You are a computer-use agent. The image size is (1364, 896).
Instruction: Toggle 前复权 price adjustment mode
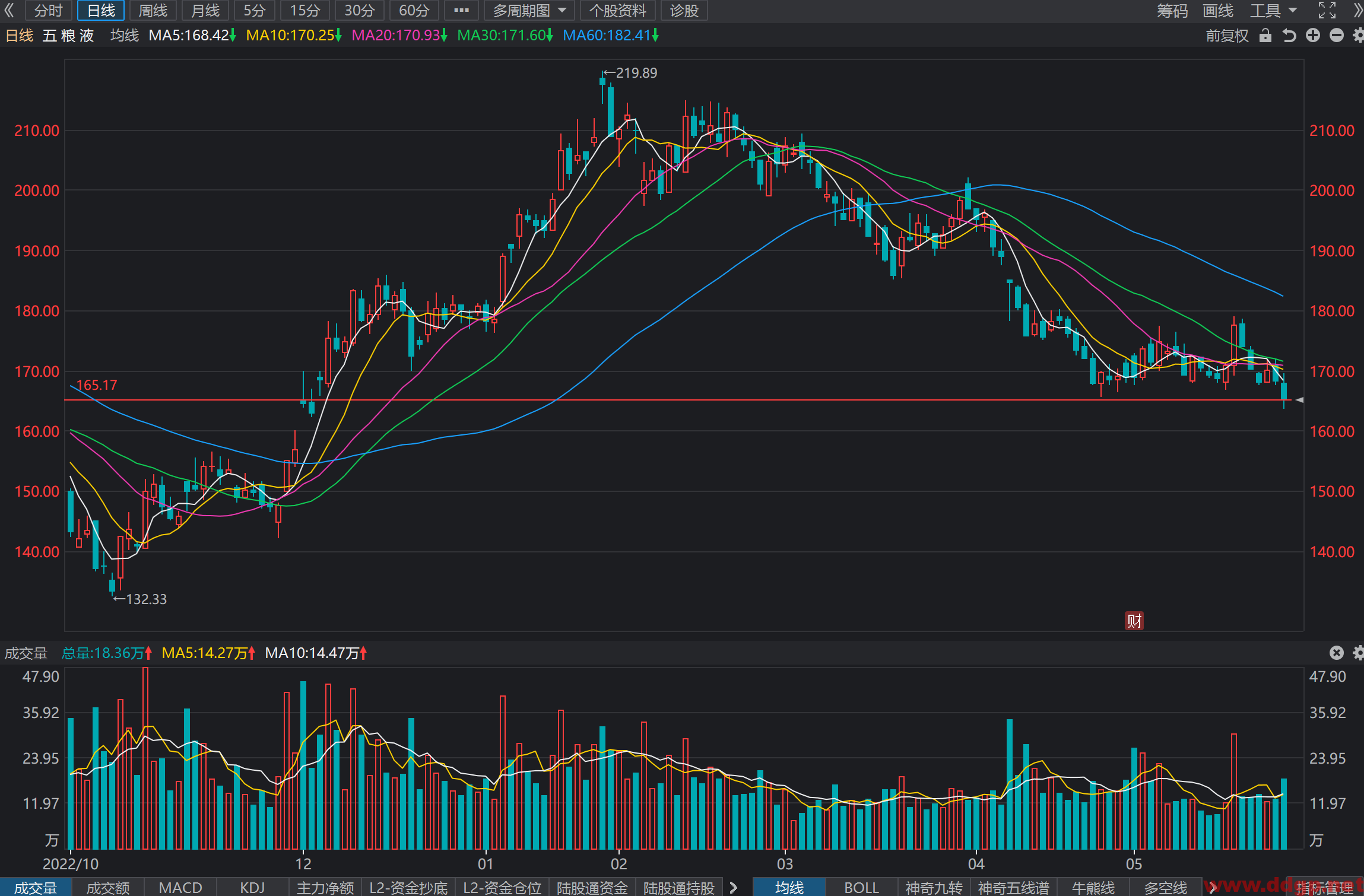click(x=1227, y=36)
